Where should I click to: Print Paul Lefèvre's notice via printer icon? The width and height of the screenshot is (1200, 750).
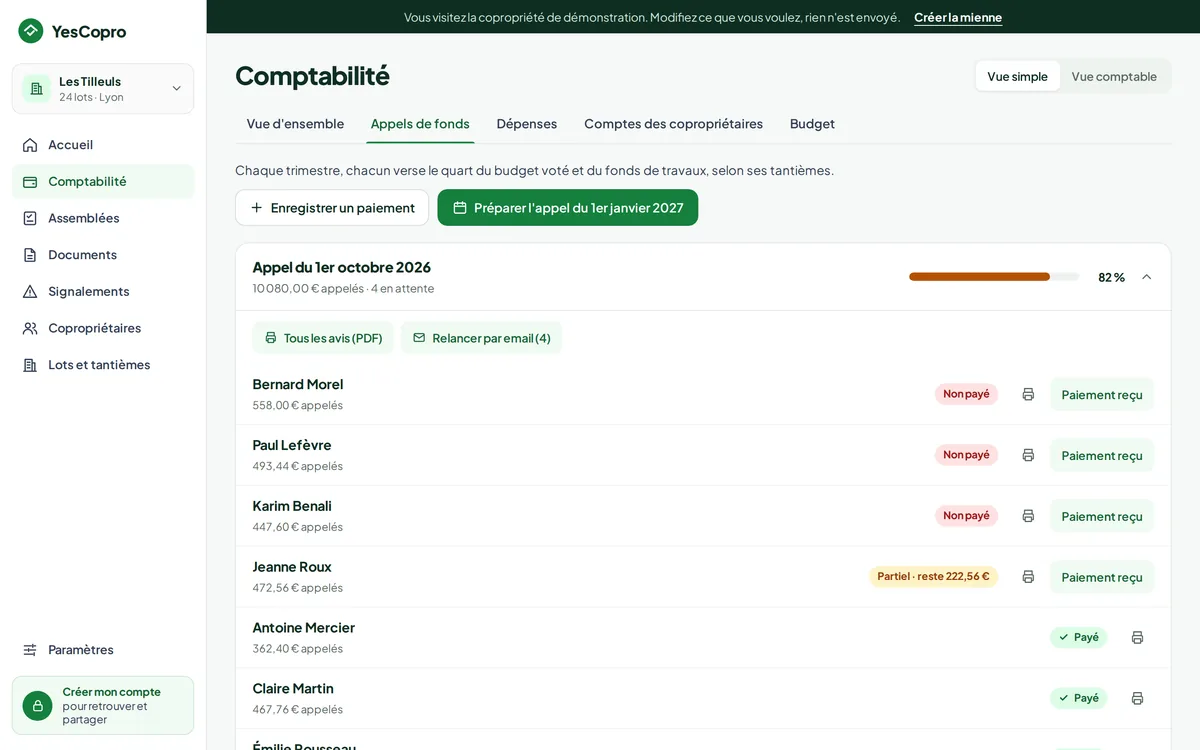[x=1028, y=455]
